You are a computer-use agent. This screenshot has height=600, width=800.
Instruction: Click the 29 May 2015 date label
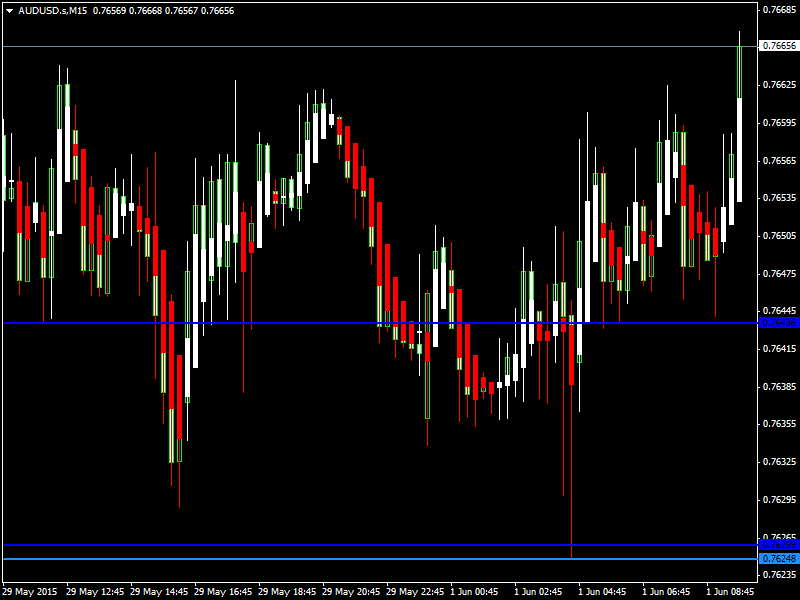(30, 591)
